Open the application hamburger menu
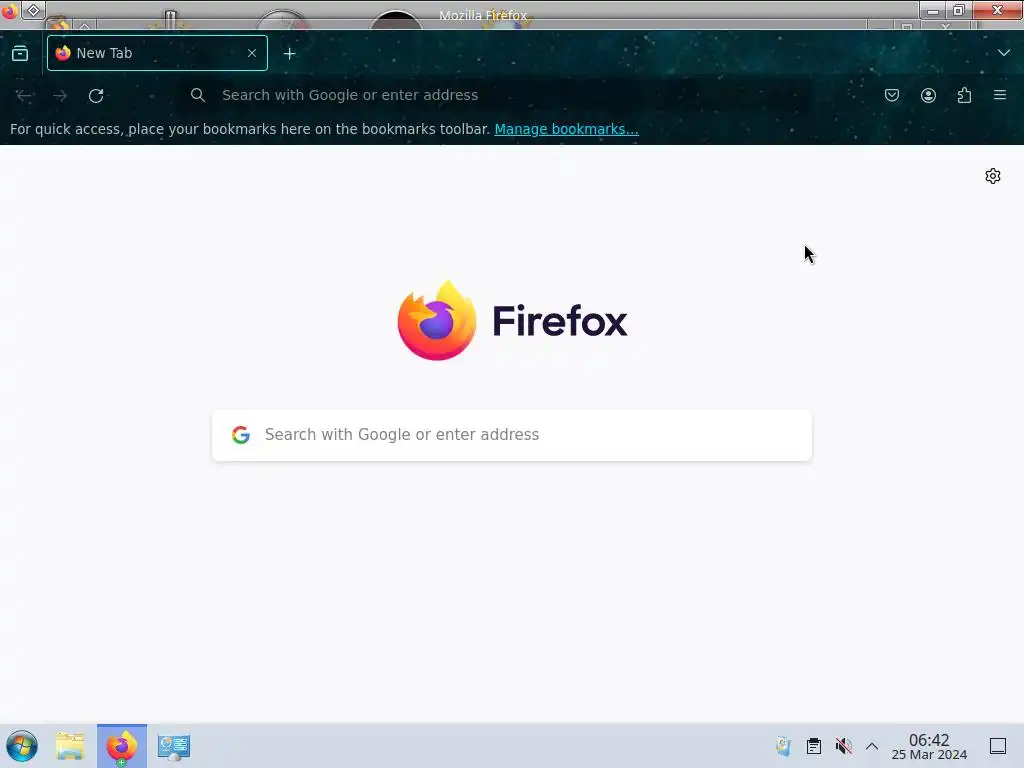This screenshot has width=1024, height=768. pos(1000,95)
